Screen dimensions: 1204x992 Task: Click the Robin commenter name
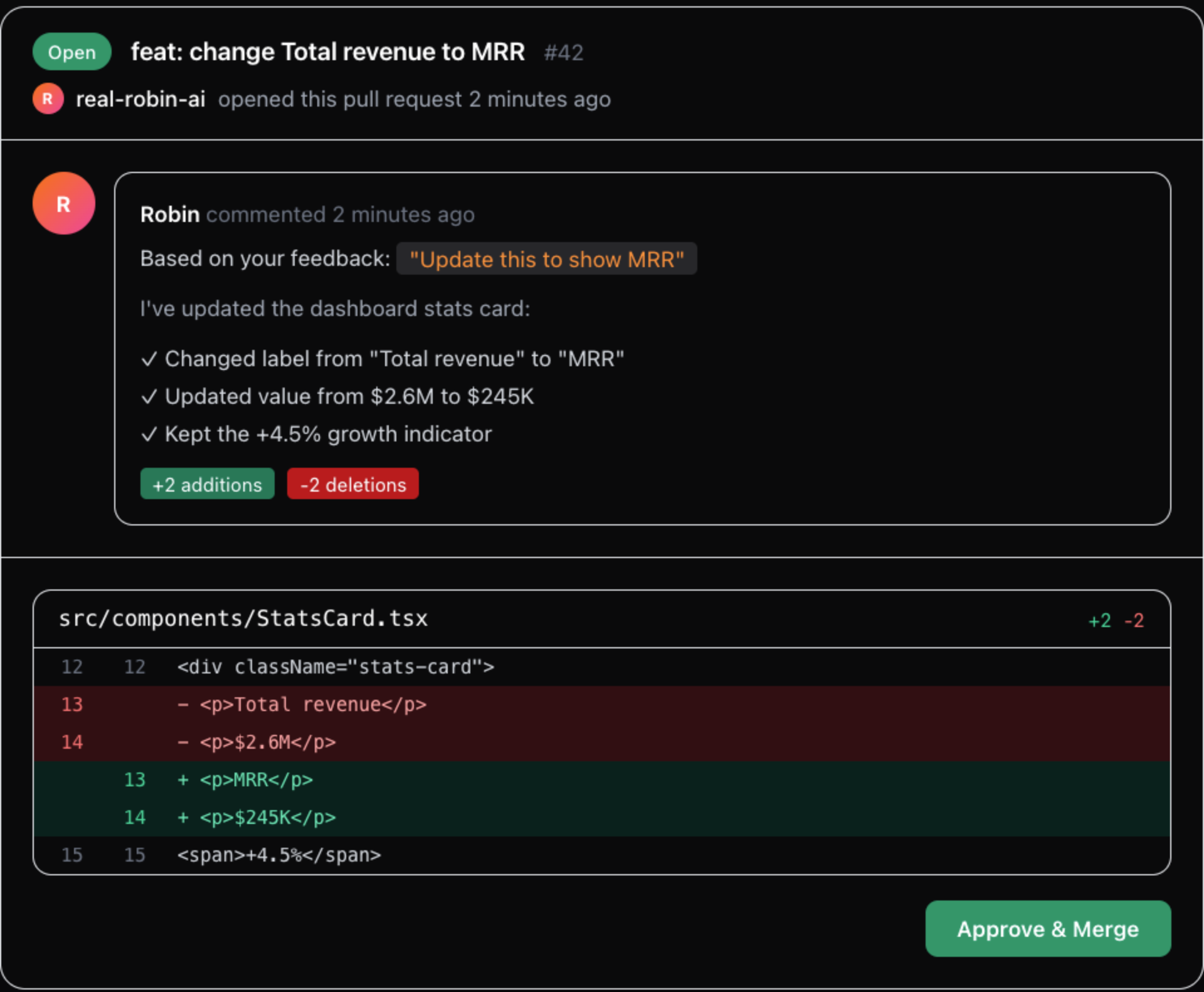pyautogui.click(x=170, y=214)
